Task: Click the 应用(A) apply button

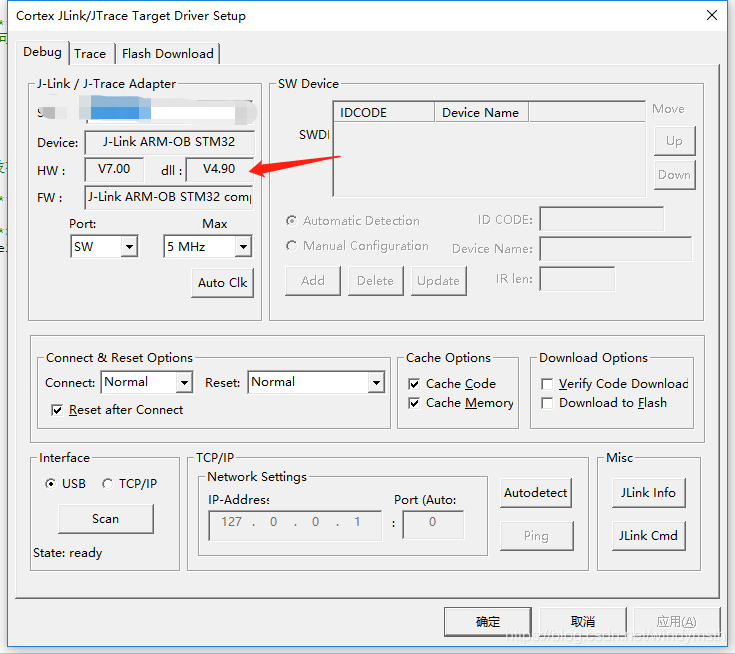Action: [677, 622]
